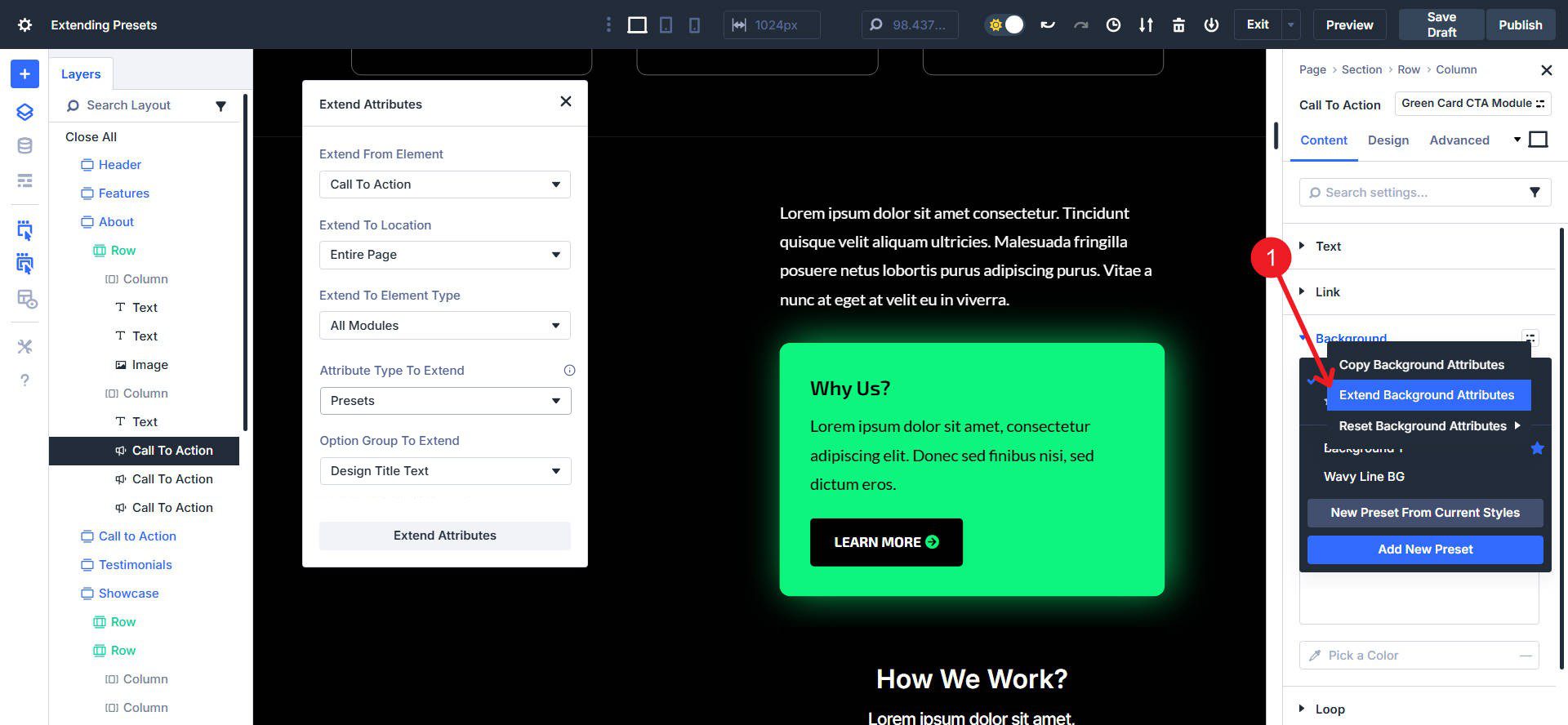The image size is (1568, 725).
Task: Open the Extend To Location dropdown
Action: tap(444, 255)
